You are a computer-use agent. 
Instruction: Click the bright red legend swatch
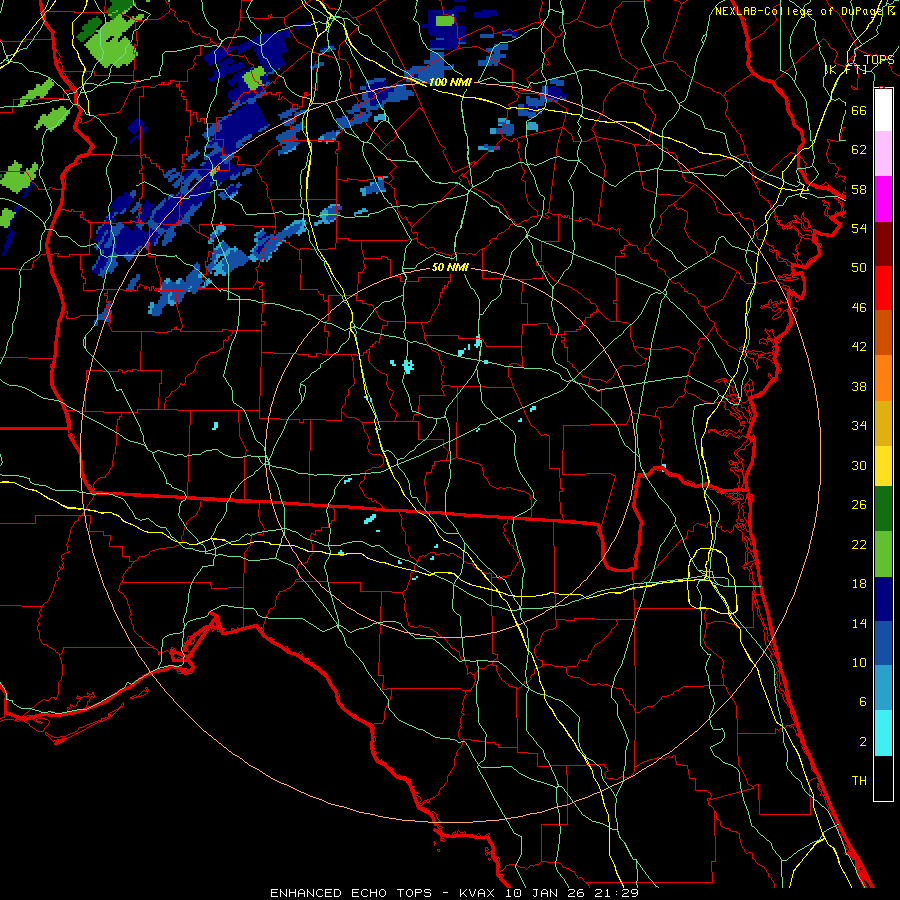[883, 288]
